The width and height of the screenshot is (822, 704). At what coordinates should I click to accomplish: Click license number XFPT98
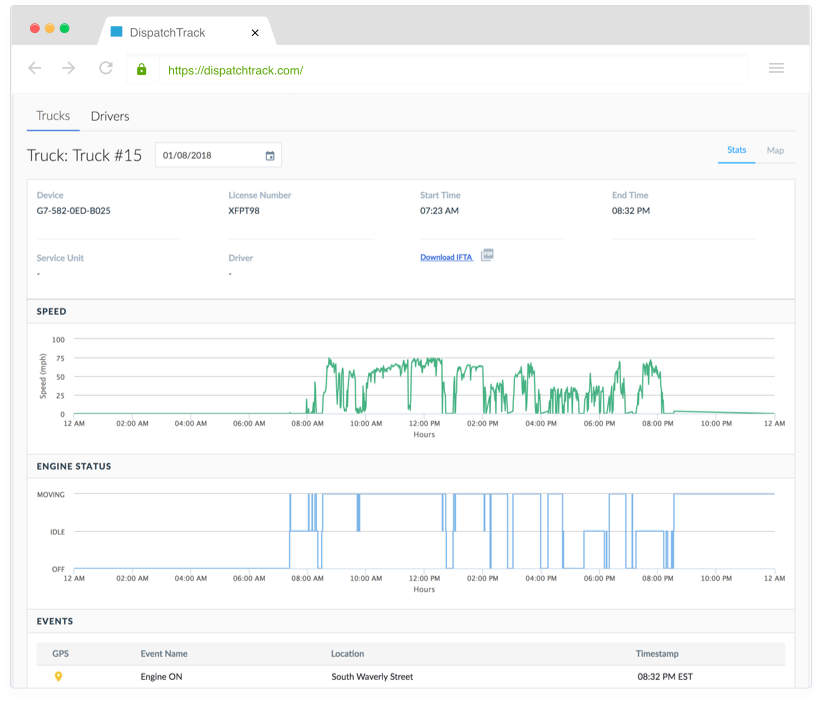[244, 211]
